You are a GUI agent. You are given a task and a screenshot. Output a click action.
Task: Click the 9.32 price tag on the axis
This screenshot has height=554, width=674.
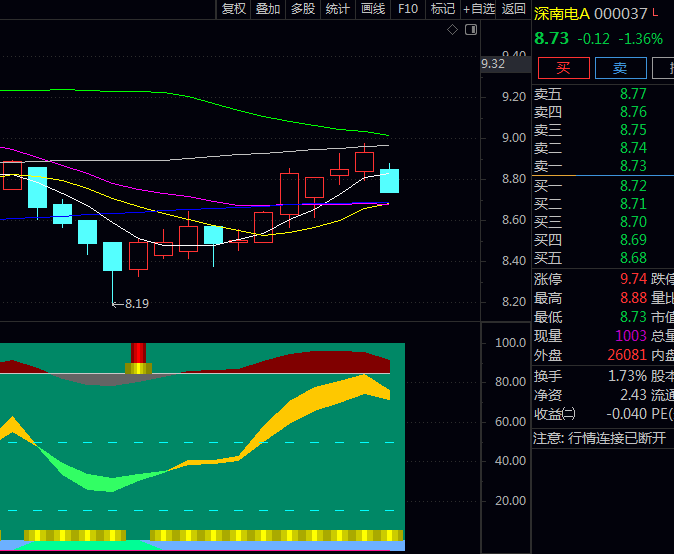pyautogui.click(x=493, y=63)
